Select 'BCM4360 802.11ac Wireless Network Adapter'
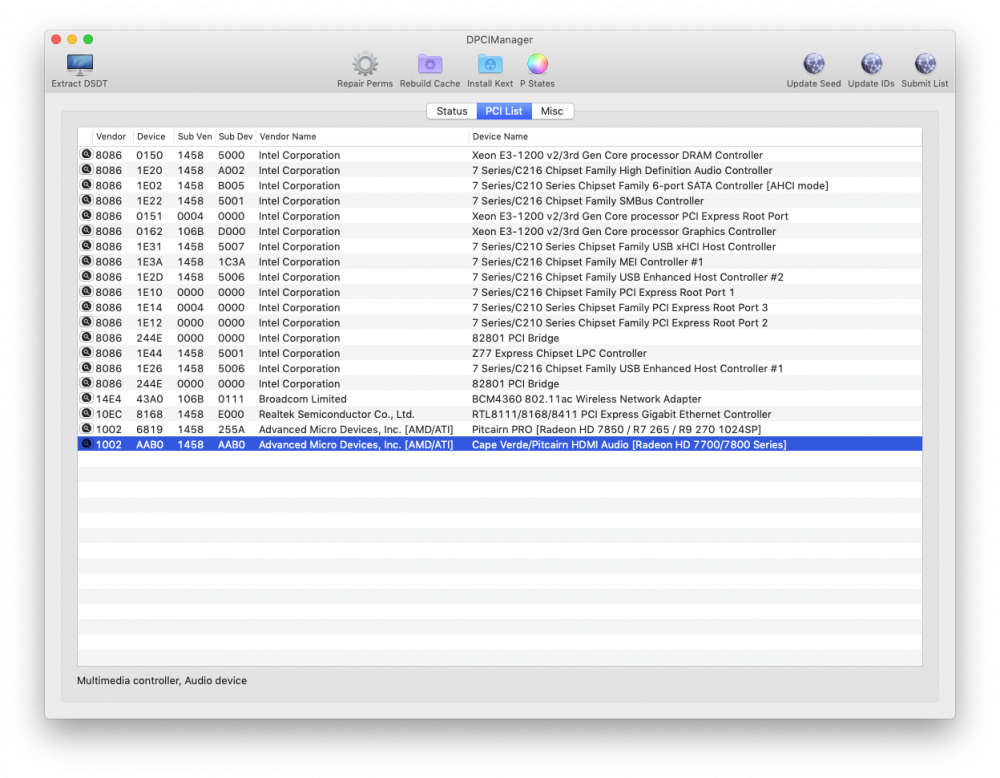The width and height of the screenshot is (1000, 778). 586,399
